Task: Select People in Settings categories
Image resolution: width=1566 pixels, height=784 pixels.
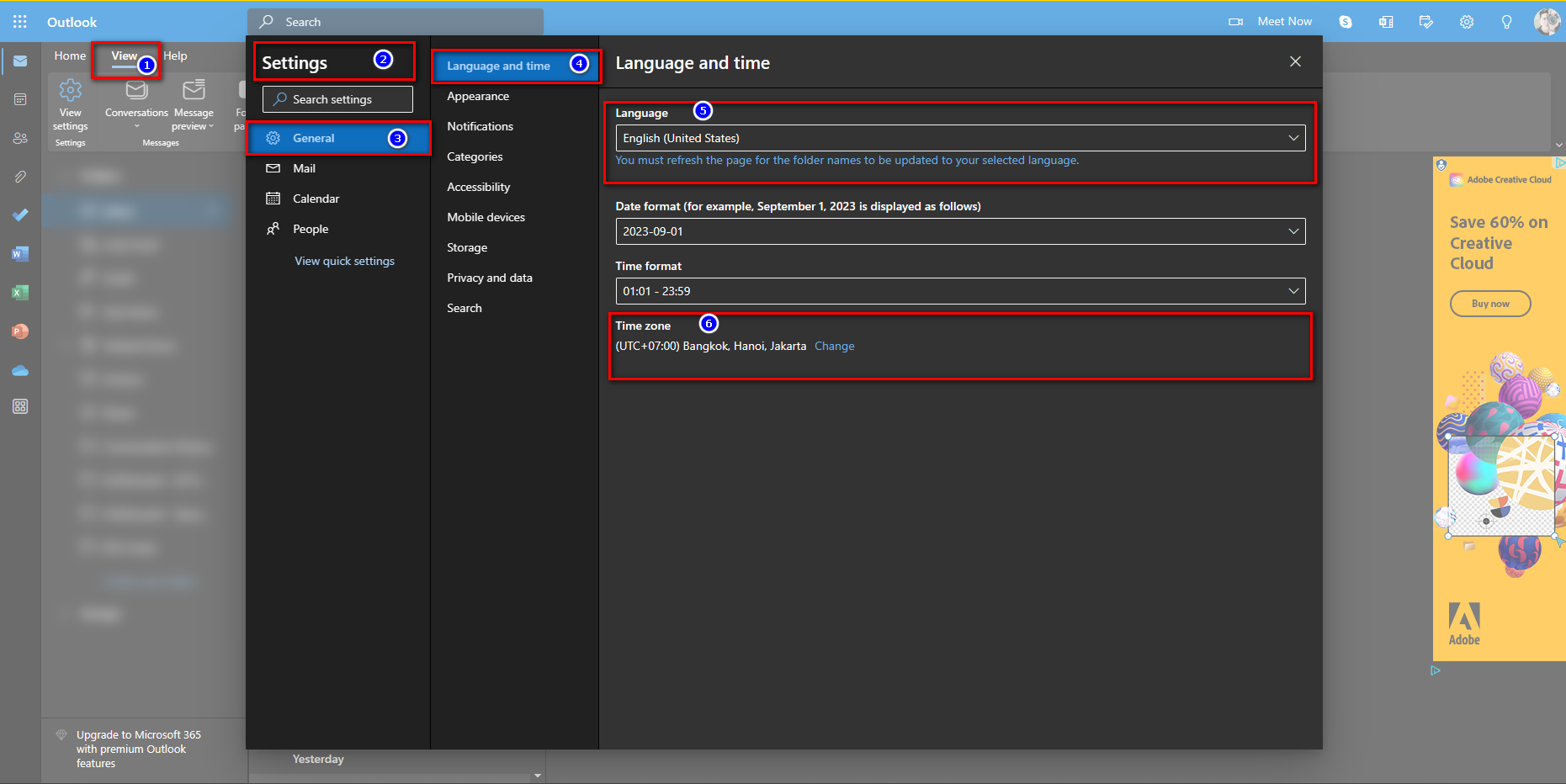Action: pos(338,229)
